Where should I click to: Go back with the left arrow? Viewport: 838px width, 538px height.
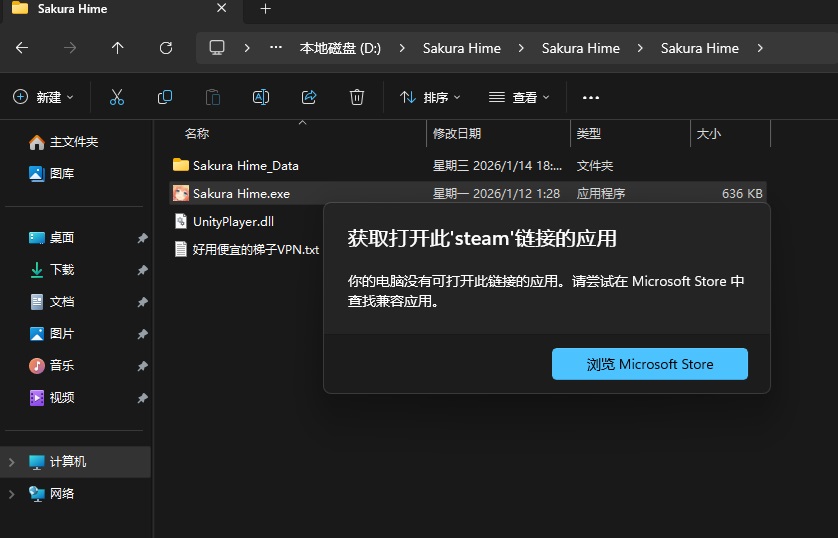(x=22, y=48)
